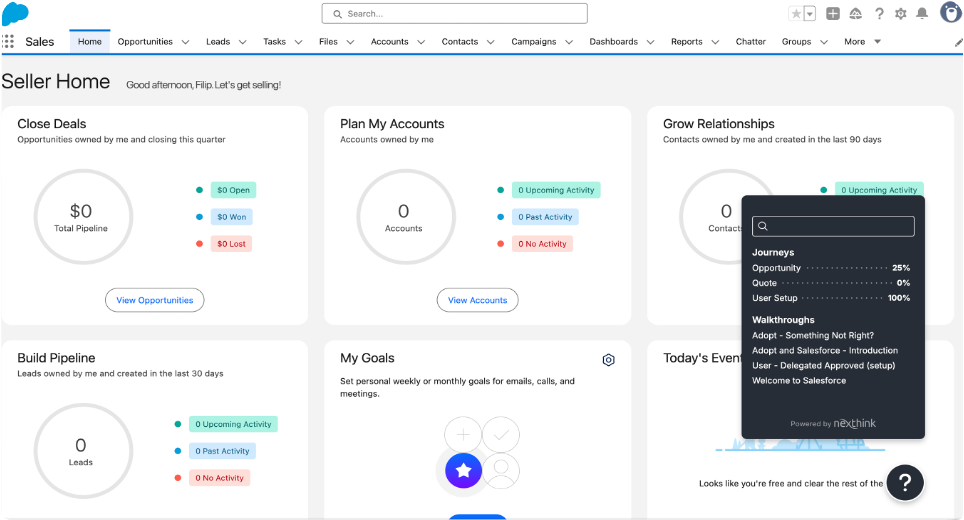The height and width of the screenshot is (520, 964).
Task: Switch to the Chatter tab
Action: click(x=750, y=42)
